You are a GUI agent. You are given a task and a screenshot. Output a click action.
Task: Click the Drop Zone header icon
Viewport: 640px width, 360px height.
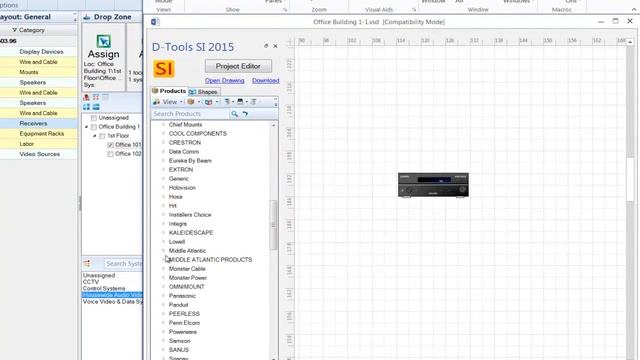(87, 17)
